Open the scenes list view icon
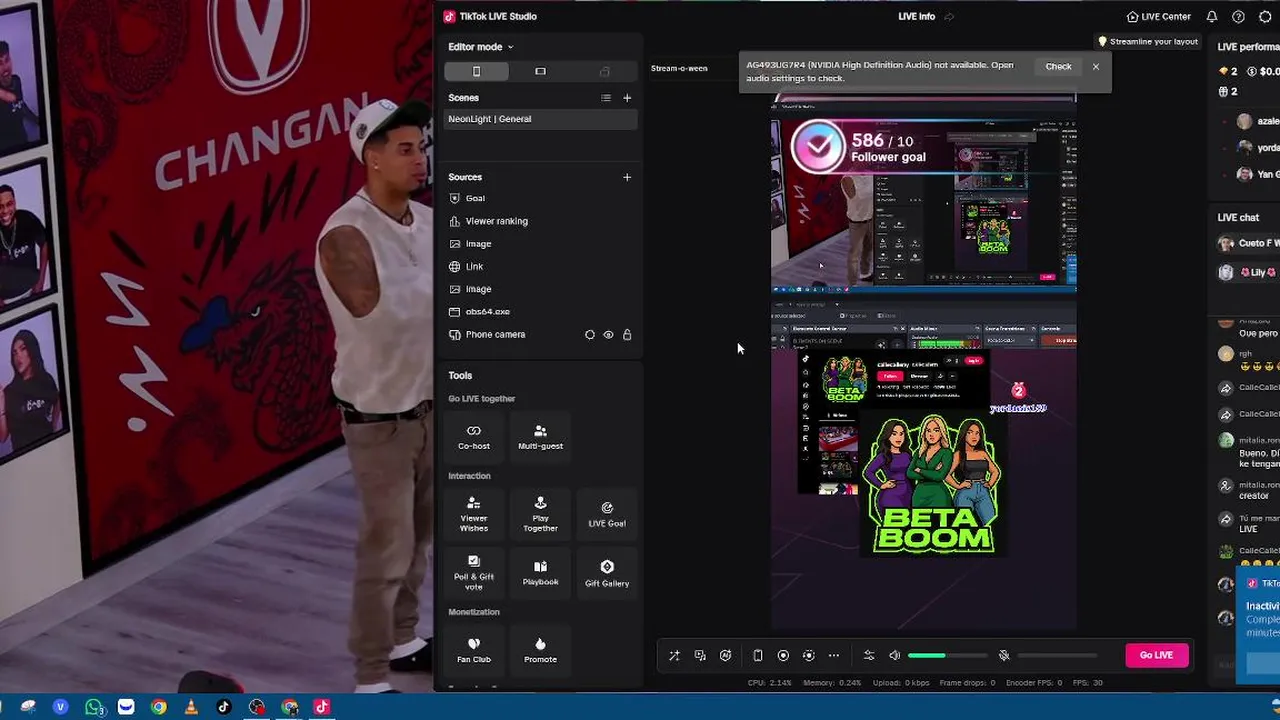Viewport: 1280px width, 720px height. pyautogui.click(x=605, y=98)
